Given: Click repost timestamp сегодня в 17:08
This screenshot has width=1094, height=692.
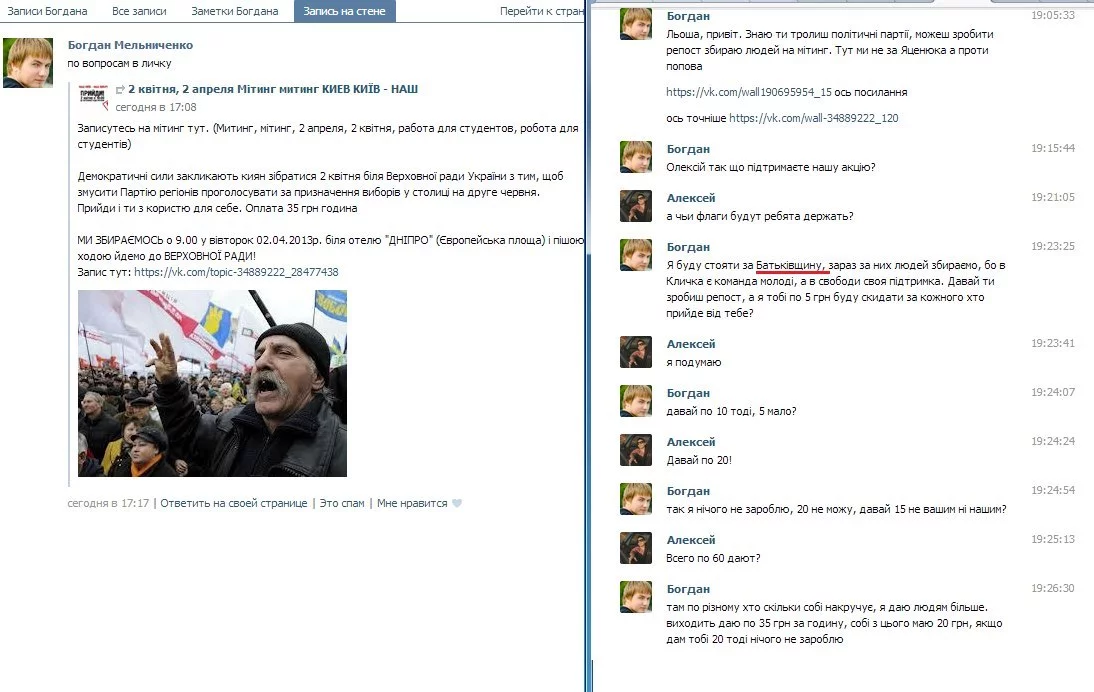Looking at the screenshot, I should point(156,107).
